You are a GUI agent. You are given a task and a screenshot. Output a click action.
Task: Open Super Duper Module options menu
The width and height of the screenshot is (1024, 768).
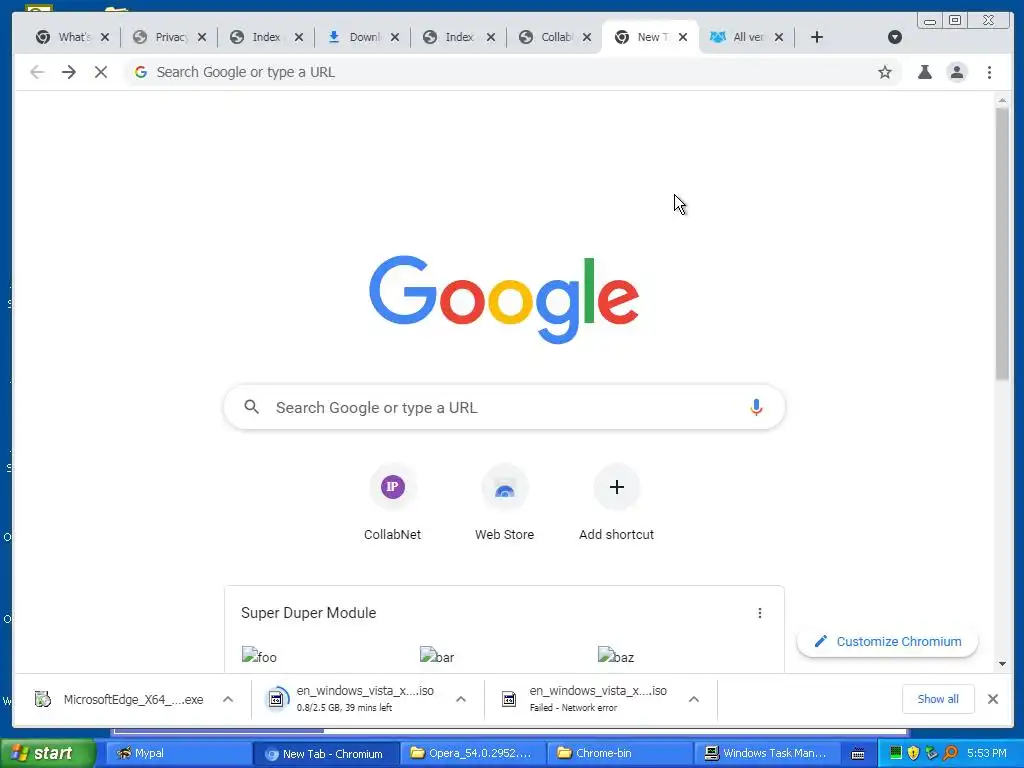click(x=760, y=613)
